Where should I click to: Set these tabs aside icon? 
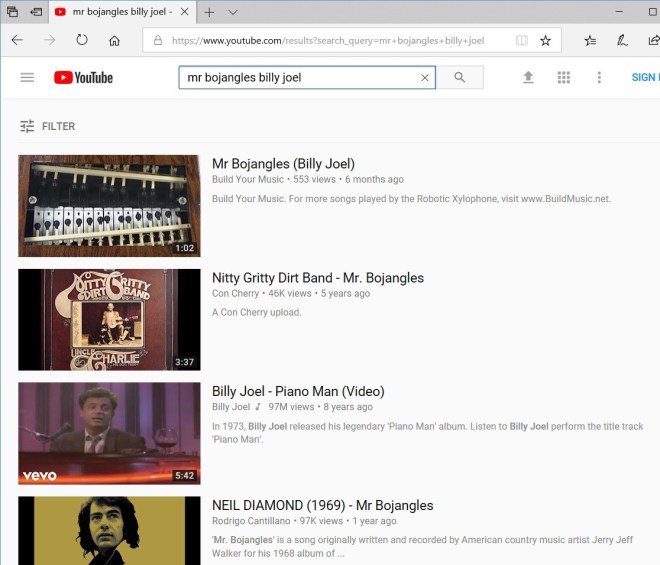(36, 12)
